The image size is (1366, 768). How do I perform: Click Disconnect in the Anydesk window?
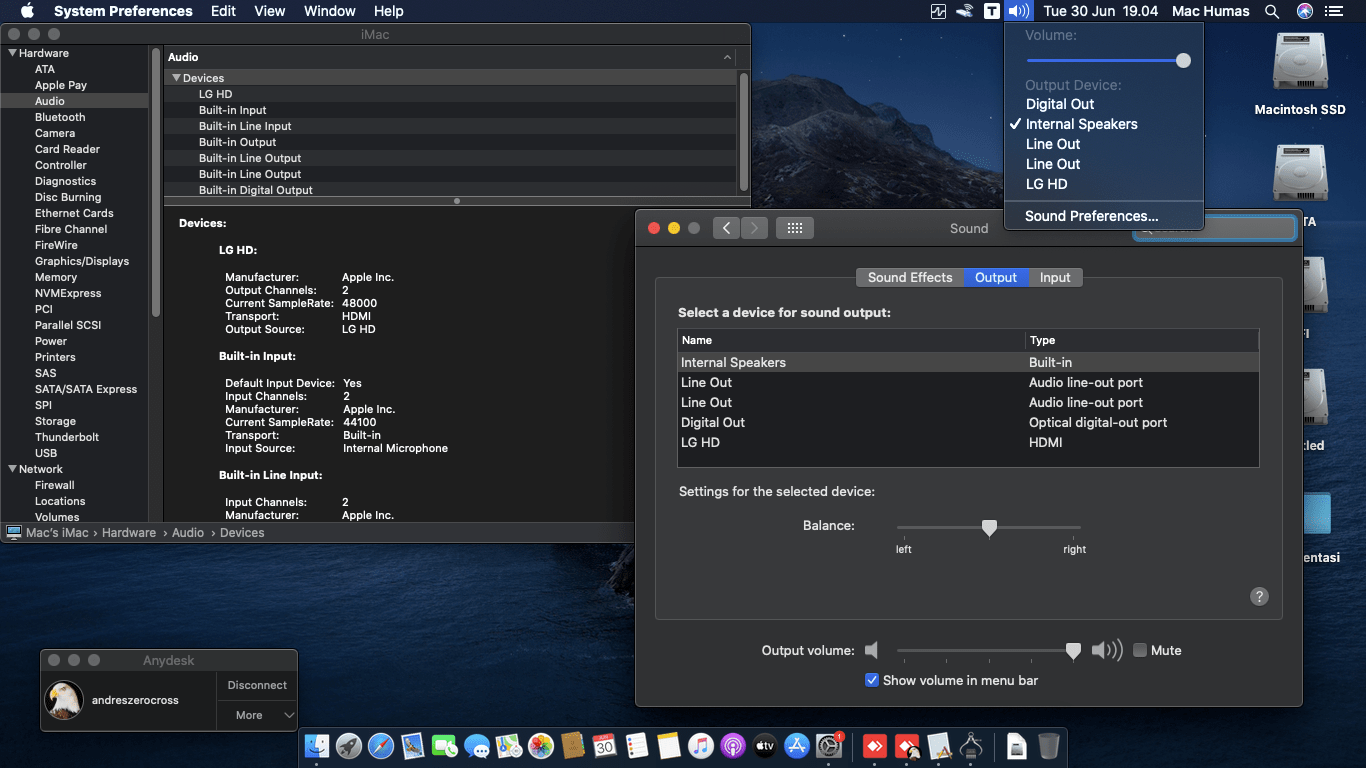[x=257, y=685]
